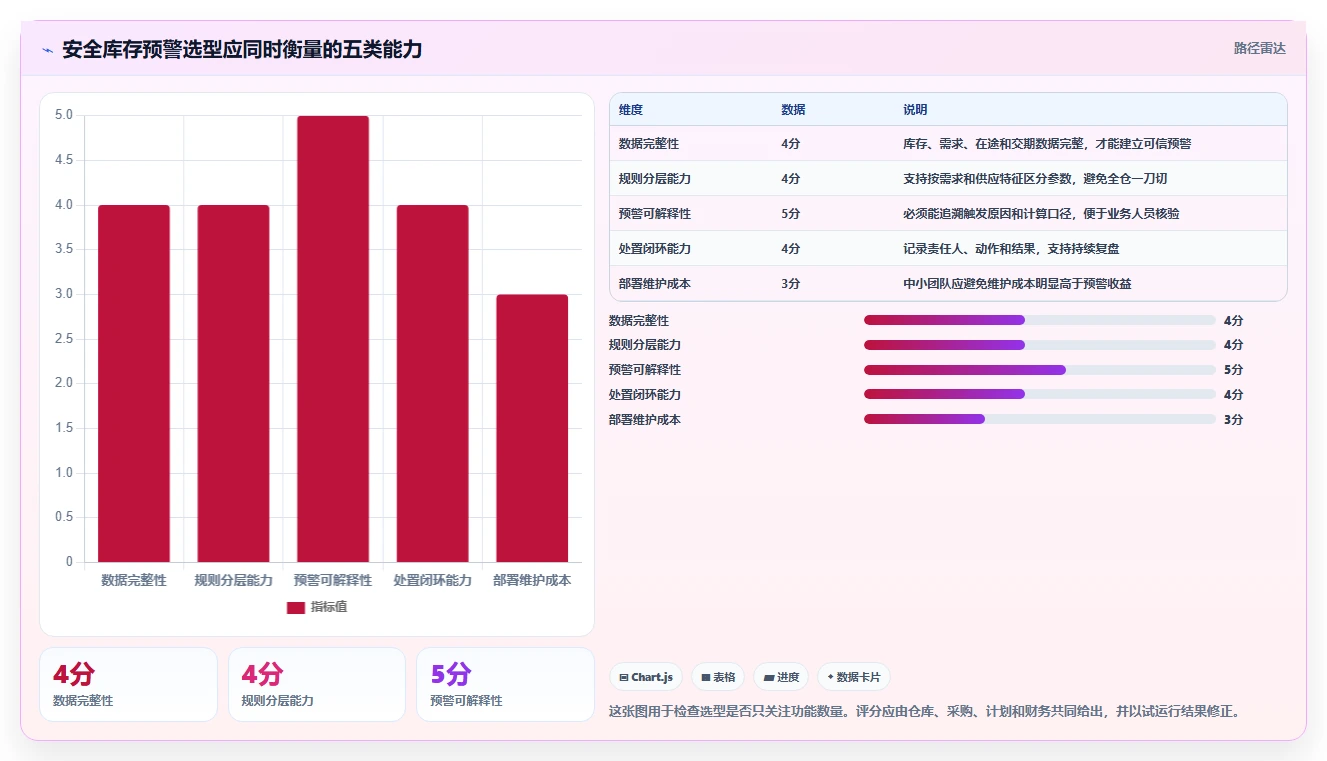This screenshot has height=761, width=1327.
Task: Click the 处置闭环能力 progress bar
Action: pos(1040,395)
